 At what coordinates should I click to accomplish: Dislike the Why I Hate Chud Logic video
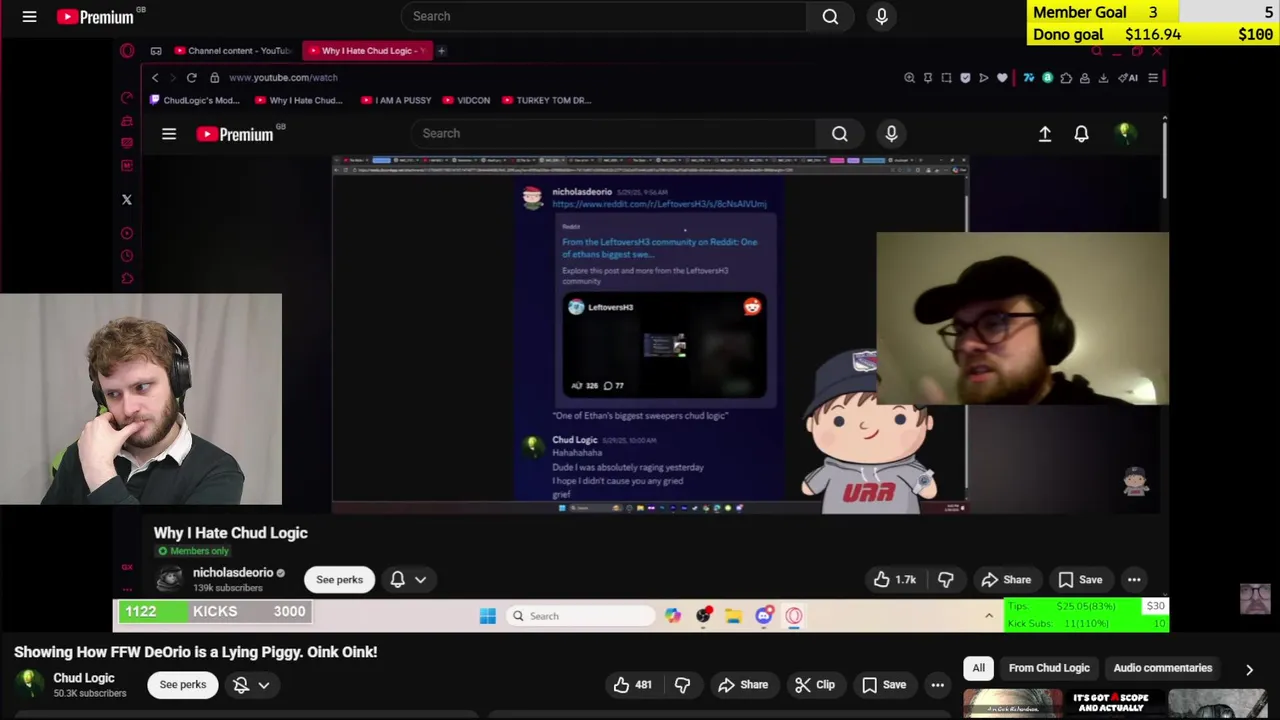pyautogui.click(x=946, y=580)
